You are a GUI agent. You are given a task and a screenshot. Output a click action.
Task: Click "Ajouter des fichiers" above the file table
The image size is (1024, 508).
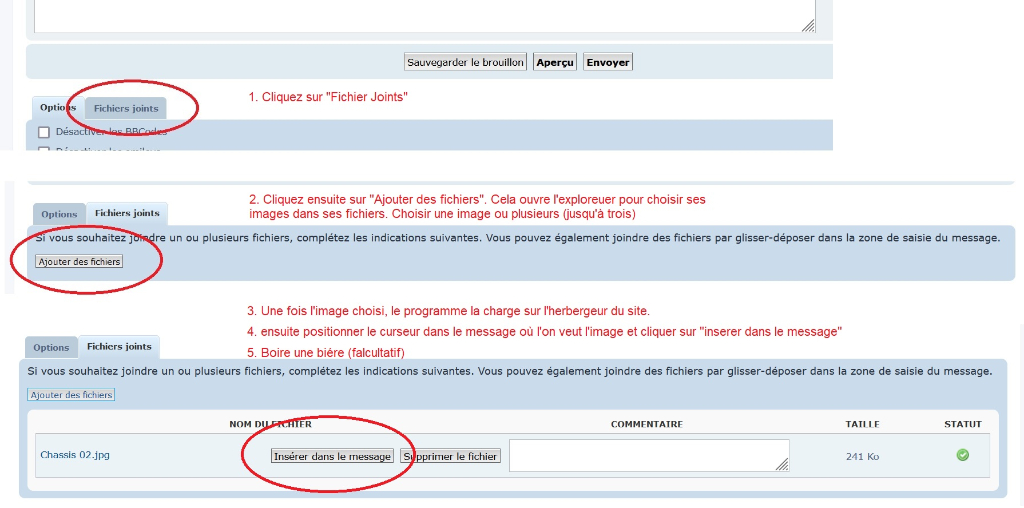tap(71, 395)
